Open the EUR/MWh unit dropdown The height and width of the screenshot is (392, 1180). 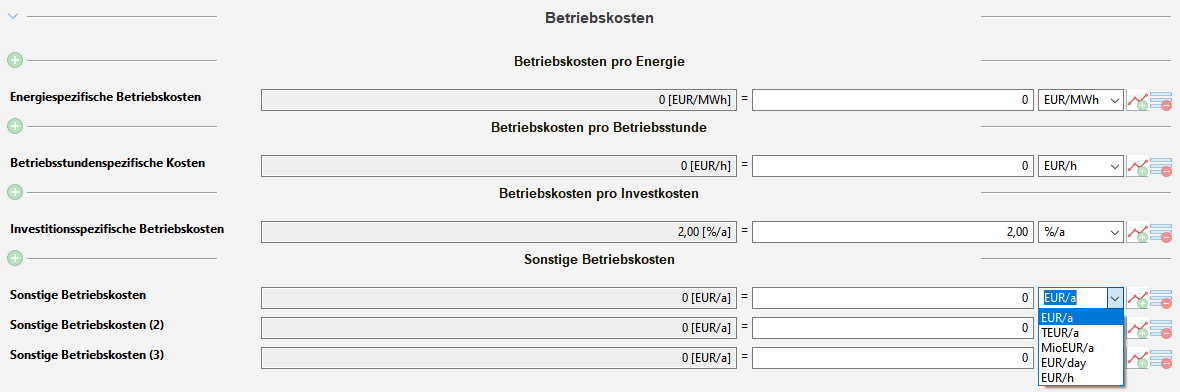point(1081,100)
